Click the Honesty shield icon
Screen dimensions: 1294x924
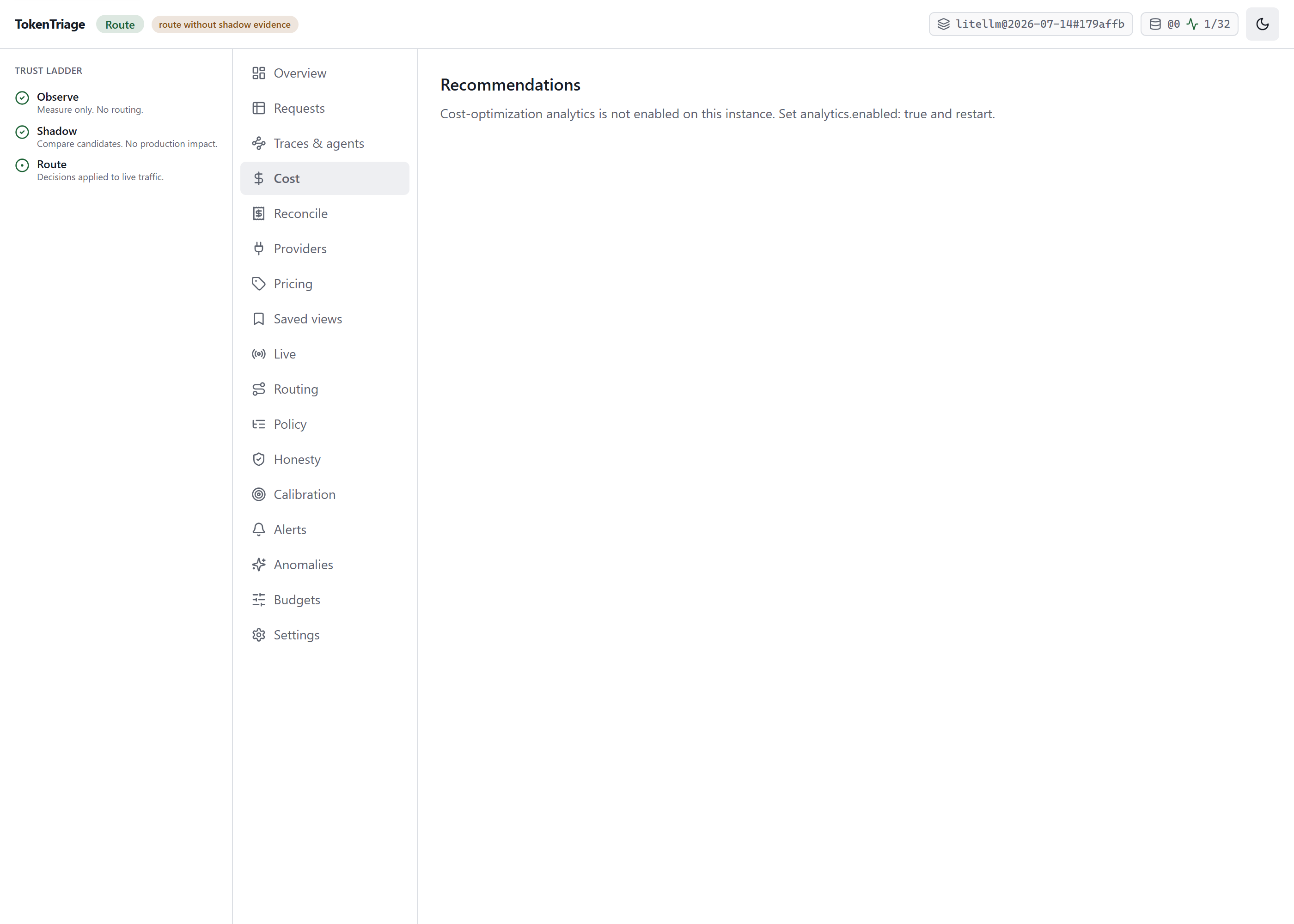[x=258, y=459]
